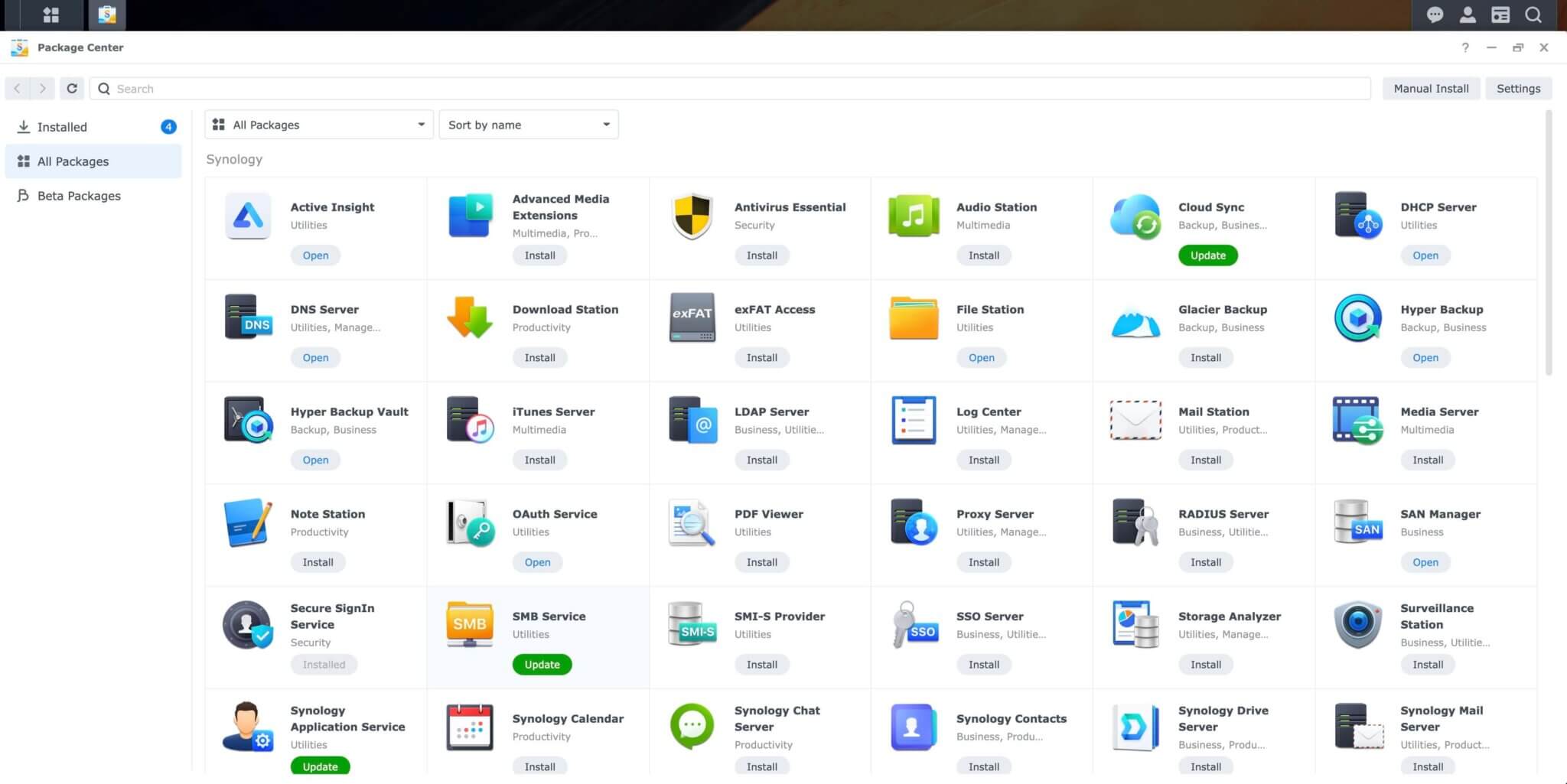This screenshot has width=1567, height=784.
Task: Install the Download Station package
Action: (x=539, y=358)
